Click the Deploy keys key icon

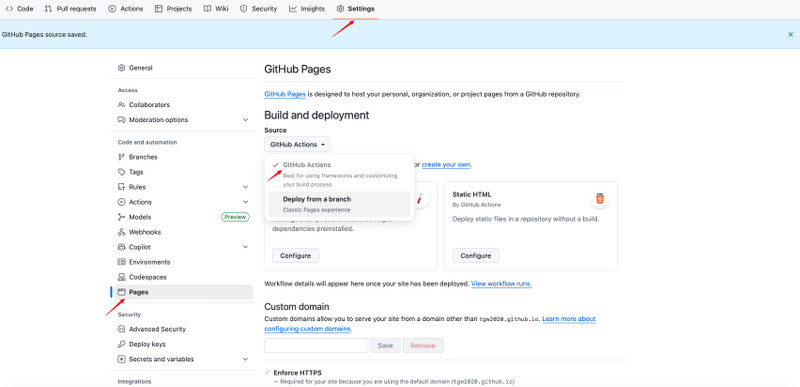(x=121, y=344)
